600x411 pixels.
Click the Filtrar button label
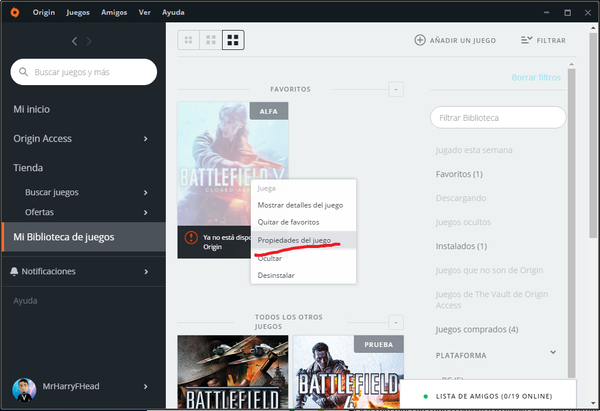551,41
